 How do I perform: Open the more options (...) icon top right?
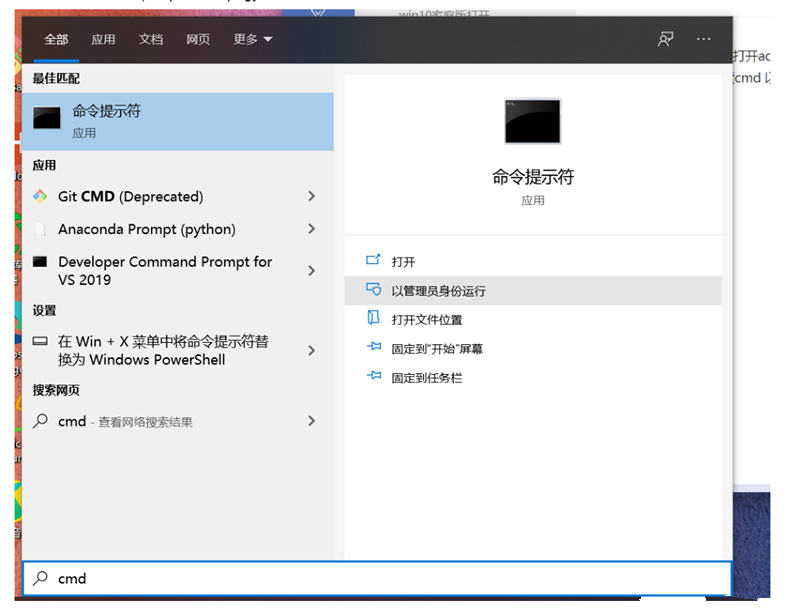point(703,39)
